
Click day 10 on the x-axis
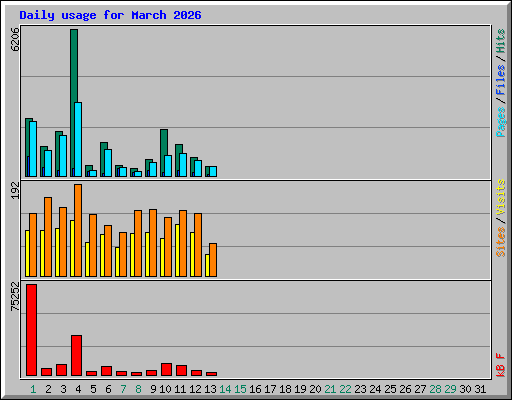click(165, 389)
